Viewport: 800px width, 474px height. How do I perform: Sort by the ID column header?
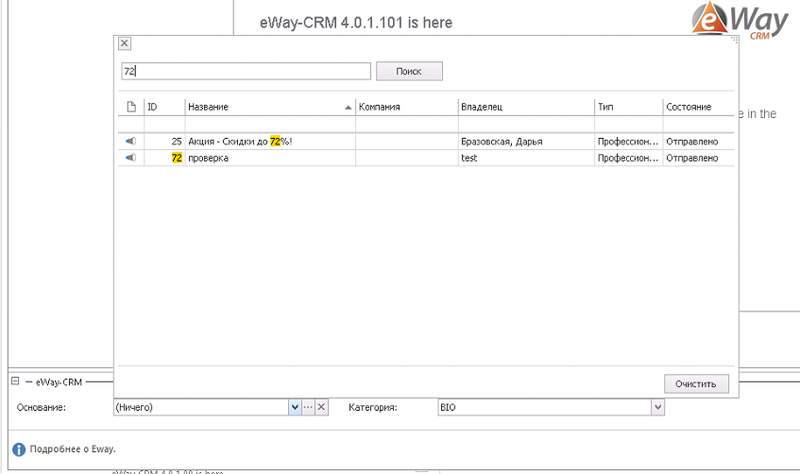164,107
